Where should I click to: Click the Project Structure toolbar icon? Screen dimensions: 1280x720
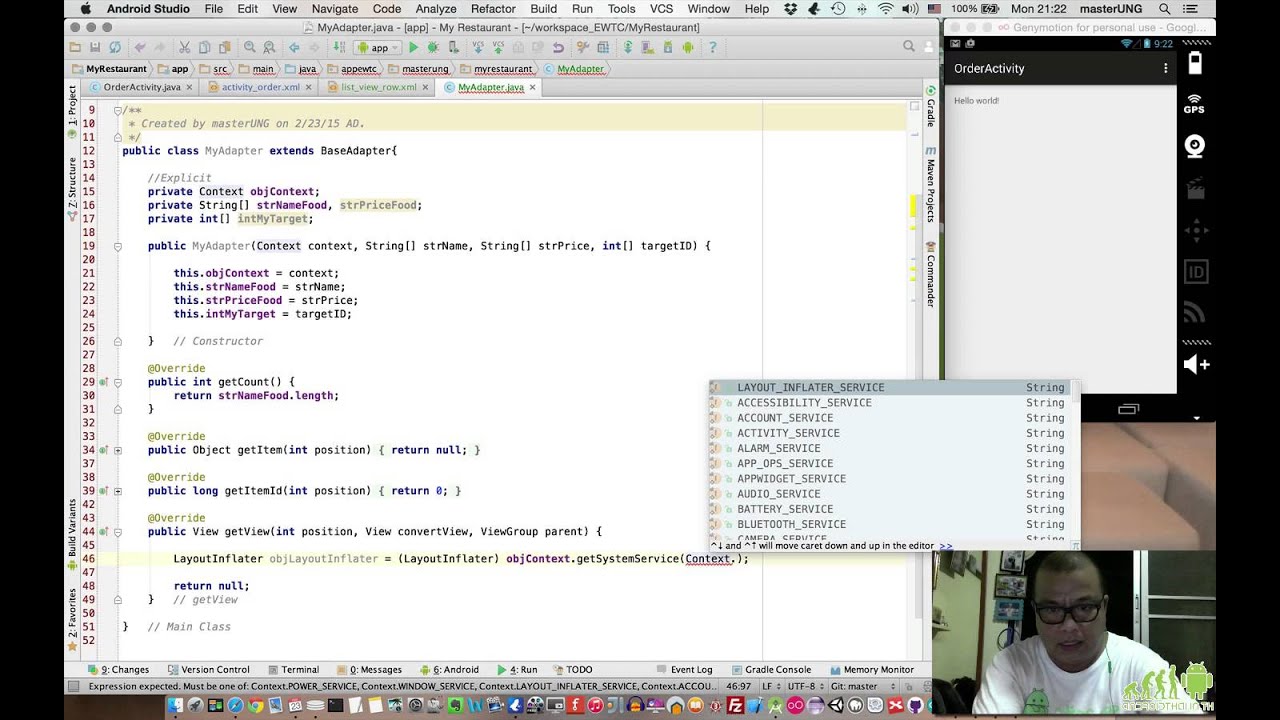[603, 47]
